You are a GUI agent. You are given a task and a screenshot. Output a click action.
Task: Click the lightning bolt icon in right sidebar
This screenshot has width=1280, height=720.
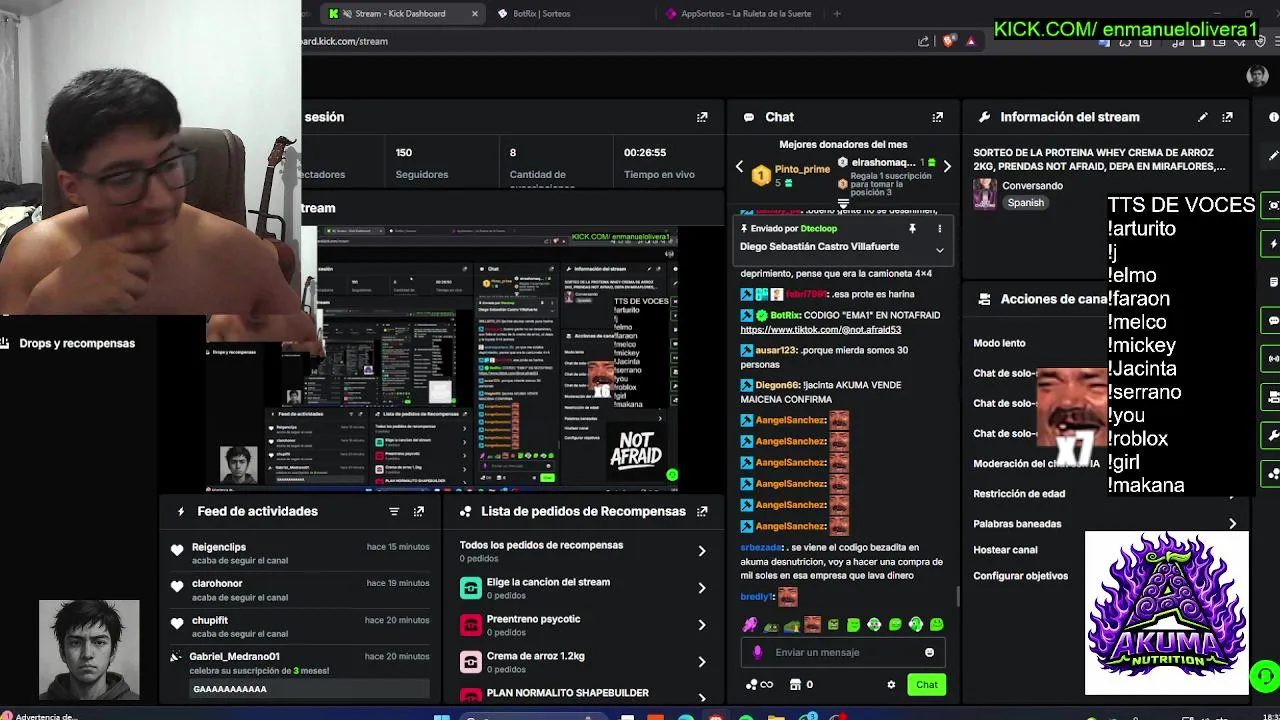[x=1272, y=244]
